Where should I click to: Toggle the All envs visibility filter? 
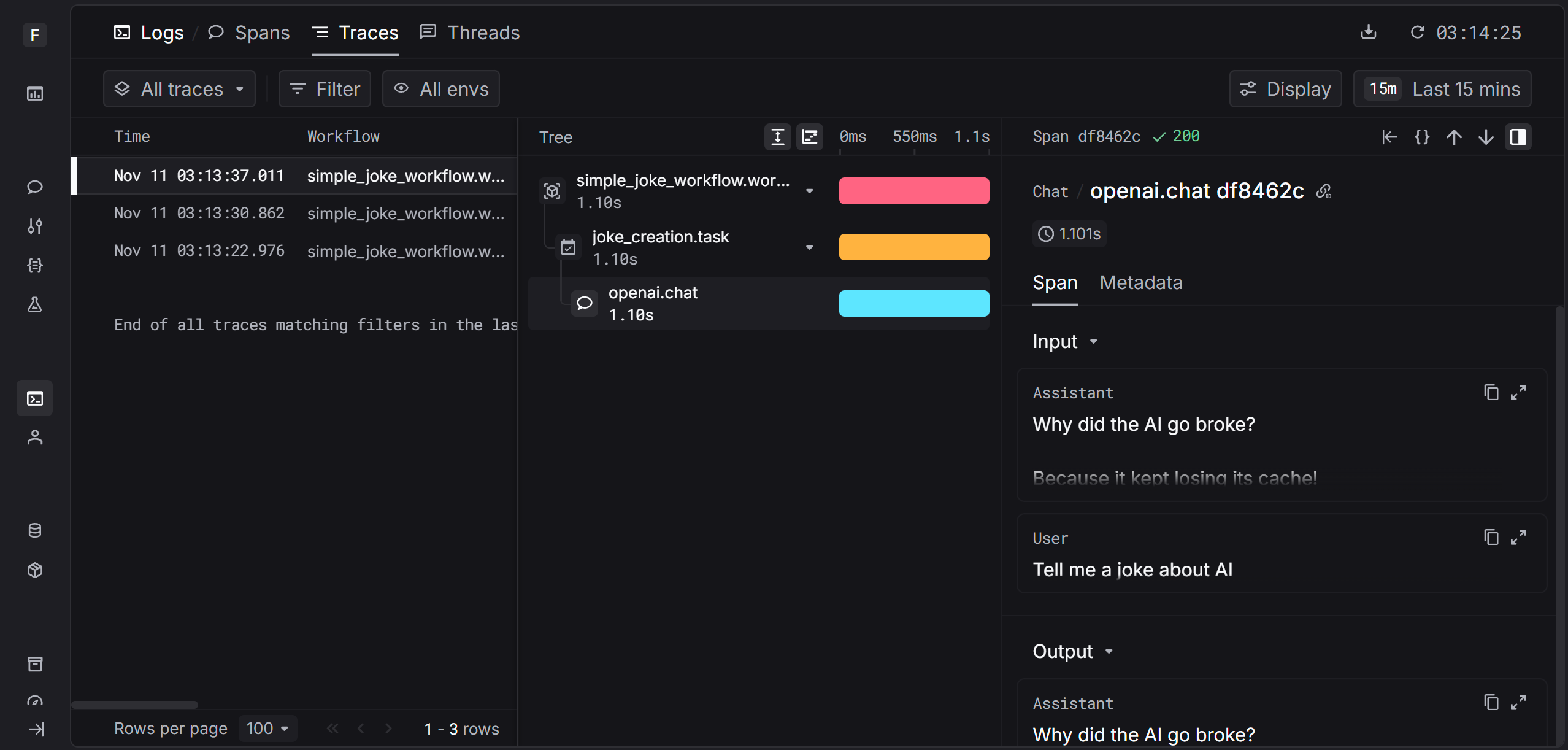click(x=440, y=89)
